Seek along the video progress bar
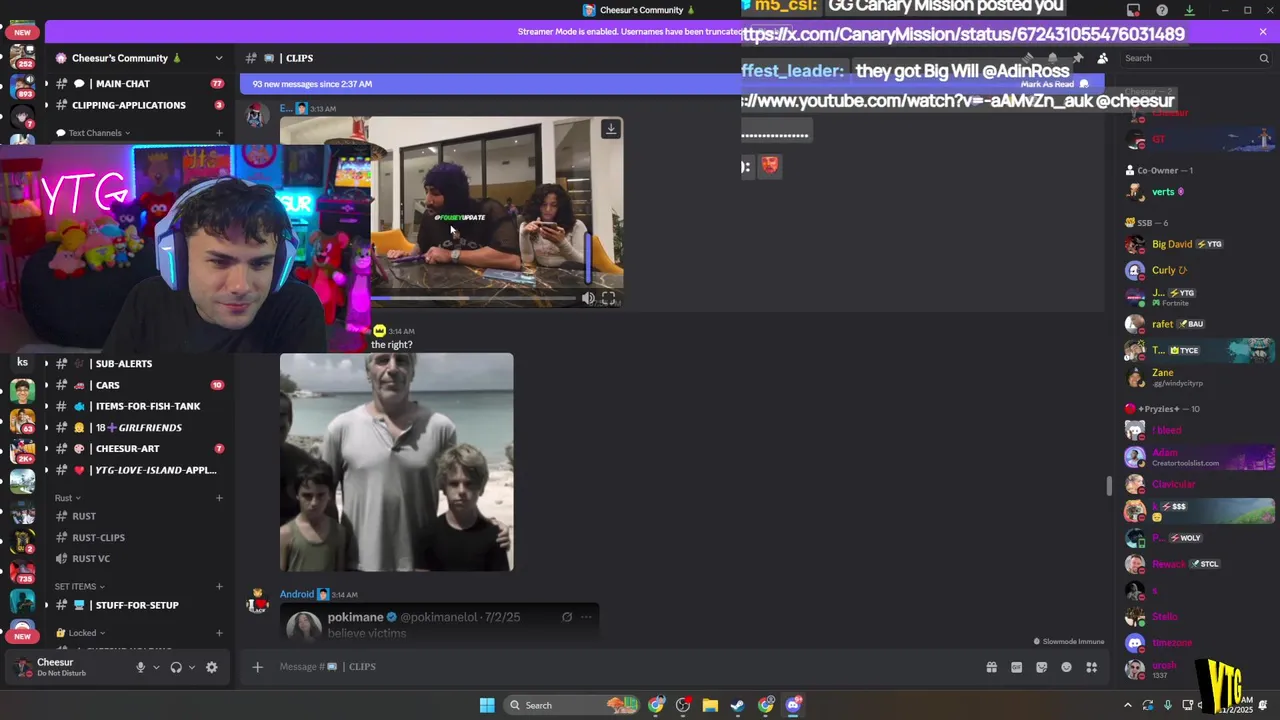Image resolution: width=1280 pixels, height=720 pixels. [x=474, y=298]
